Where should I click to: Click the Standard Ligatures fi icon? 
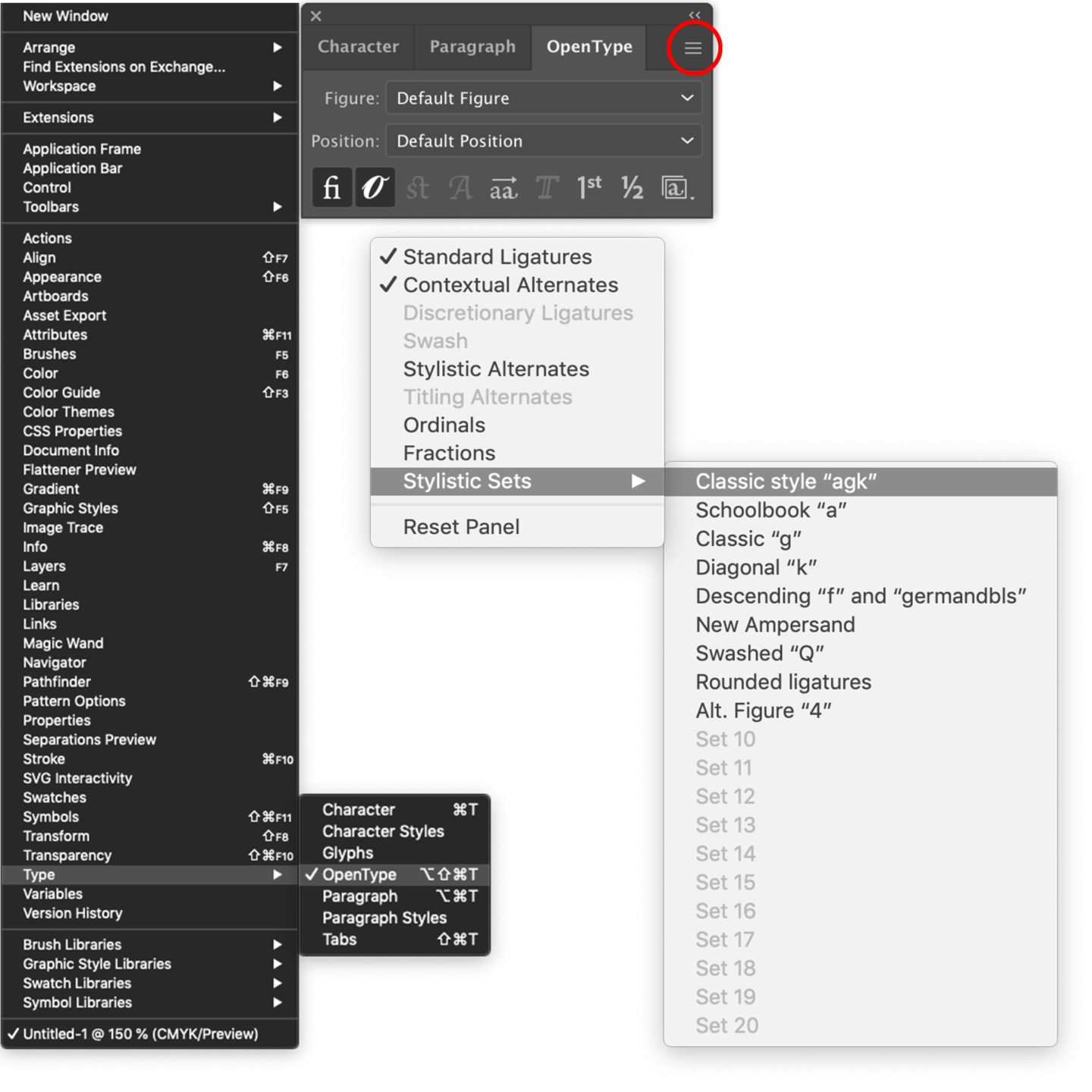[332, 187]
